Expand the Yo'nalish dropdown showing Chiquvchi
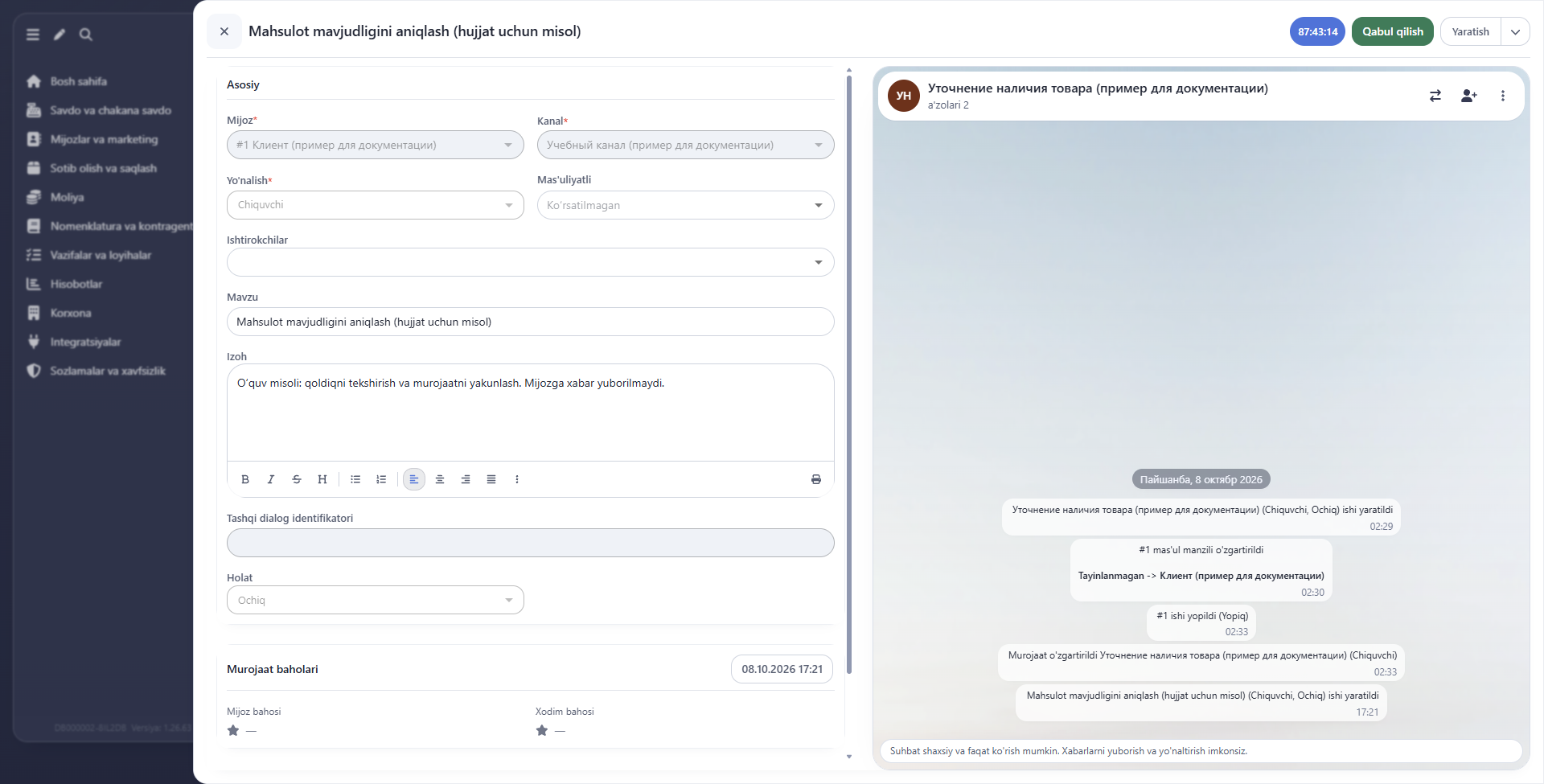The height and width of the screenshot is (784, 1544). (376, 205)
